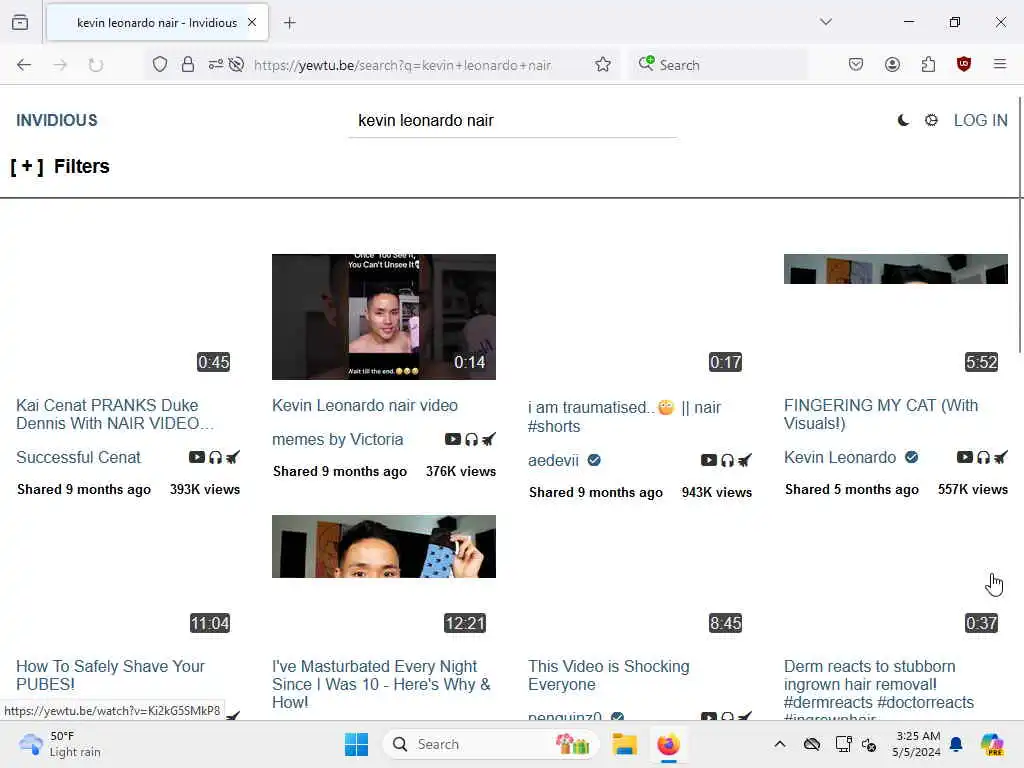This screenshot has height=768, width=1024.
Task: Go back with the browser back arrow
Action: pyautogui.click(x=24, y=65)
